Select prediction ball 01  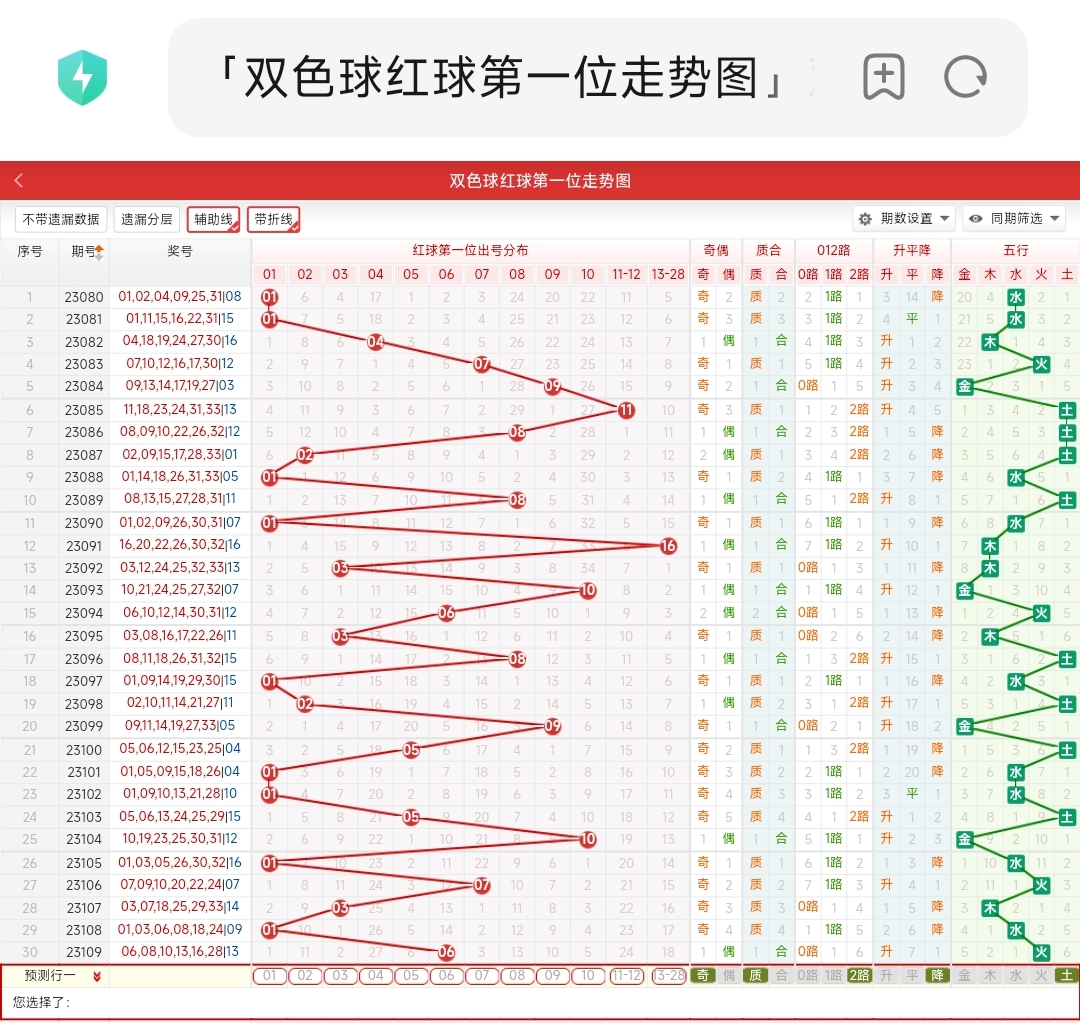tap(269, 975)
